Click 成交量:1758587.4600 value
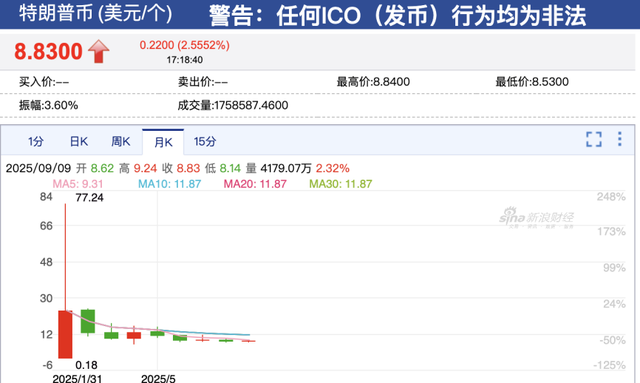The width and height of the screenshot is (640, 383). (233, 105)
